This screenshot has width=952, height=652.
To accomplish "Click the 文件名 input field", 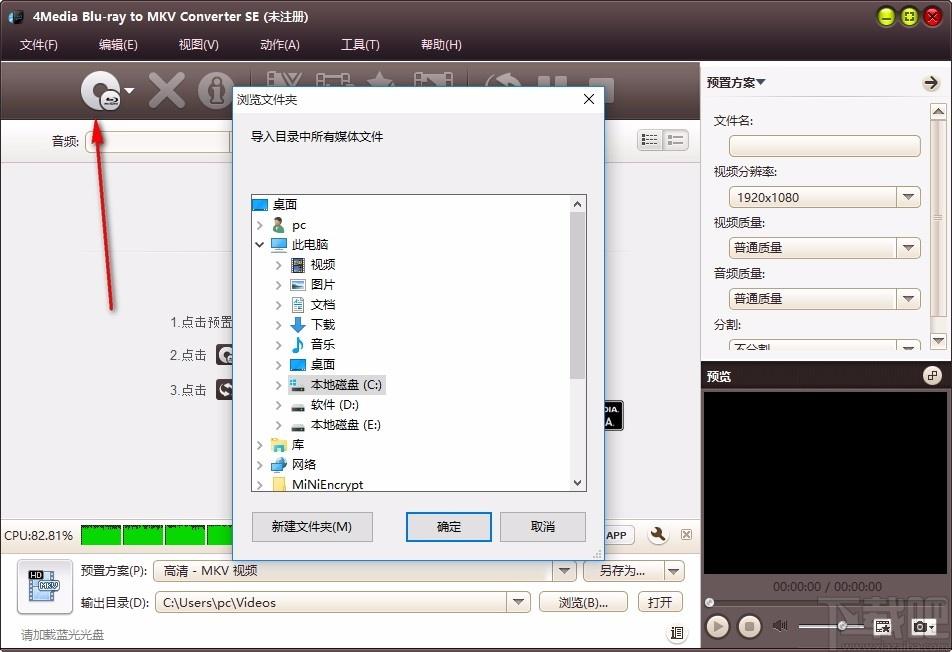I will 824,146.
